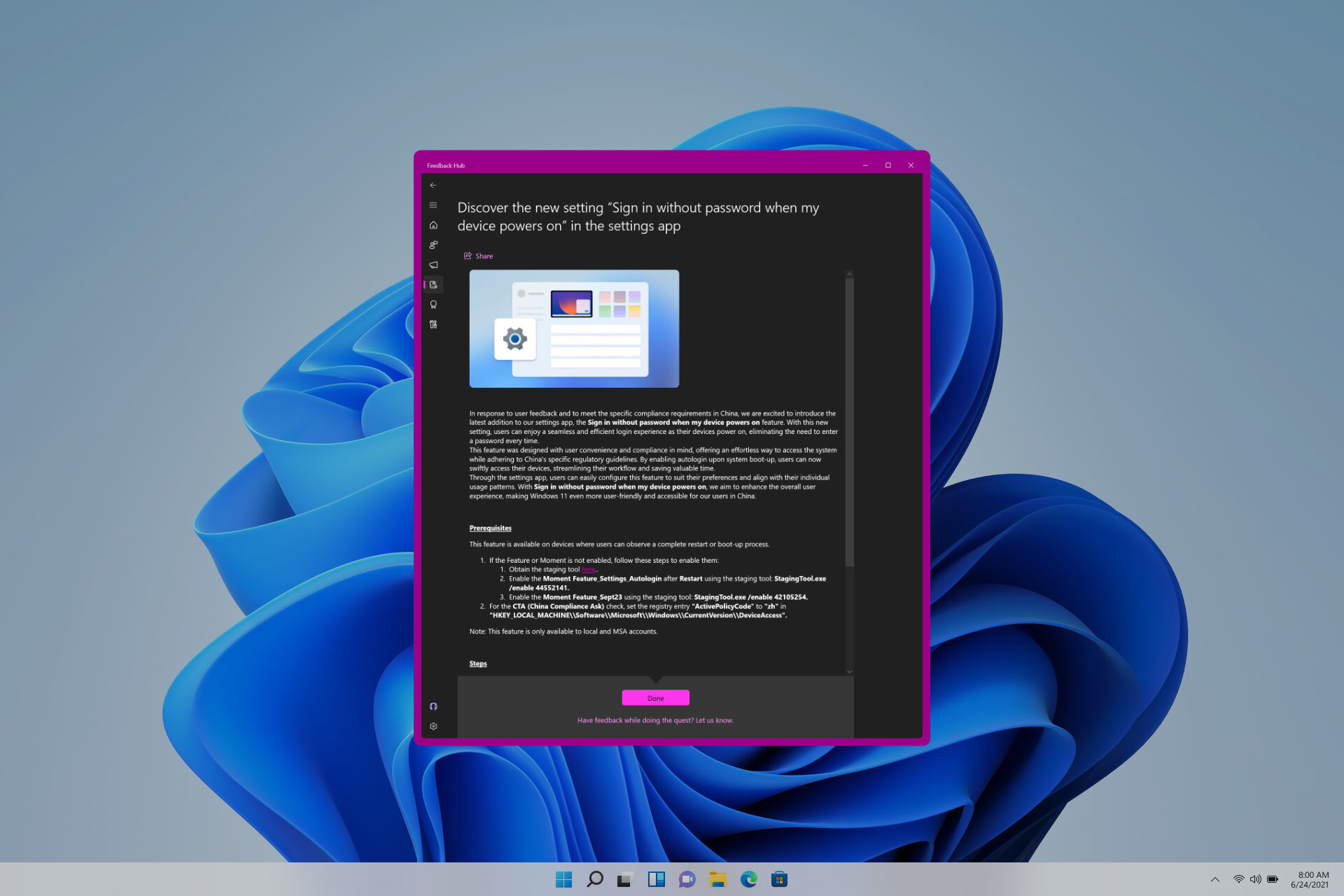The width and height of the screenshot is (1344, 896).
Task: Open Microsoft Store from taskbar
Action: (x=779, y=879)
